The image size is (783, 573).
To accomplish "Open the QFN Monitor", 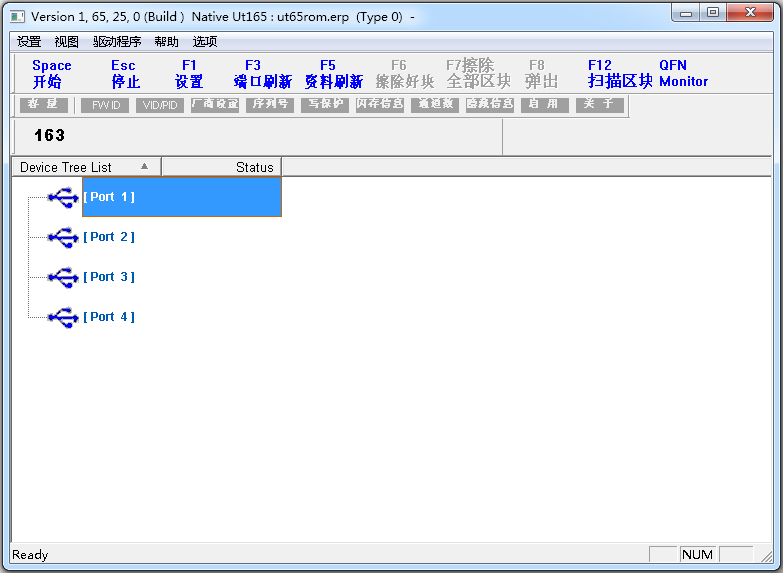I will [x=683, y=73].
